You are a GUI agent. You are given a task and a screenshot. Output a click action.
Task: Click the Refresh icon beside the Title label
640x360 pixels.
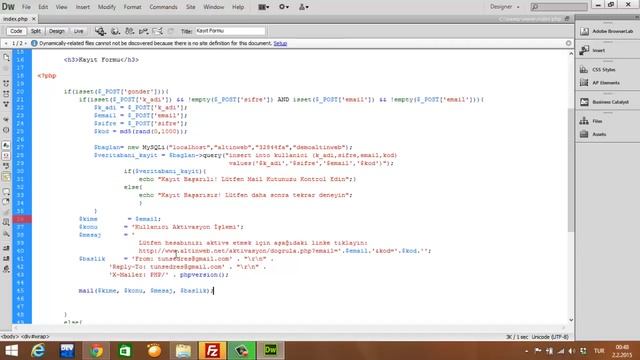pyautogui.click(x=171, y=31)
